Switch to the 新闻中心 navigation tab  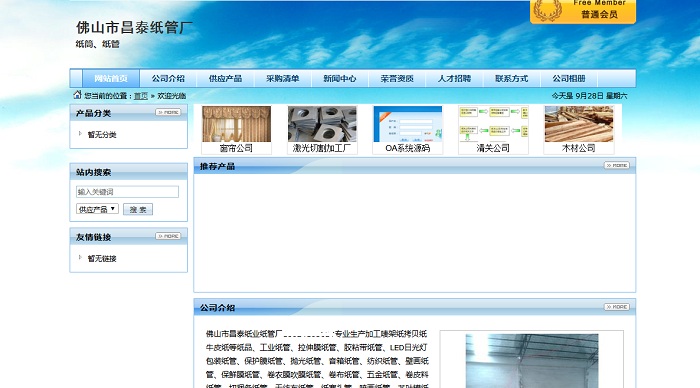(340, 79)
